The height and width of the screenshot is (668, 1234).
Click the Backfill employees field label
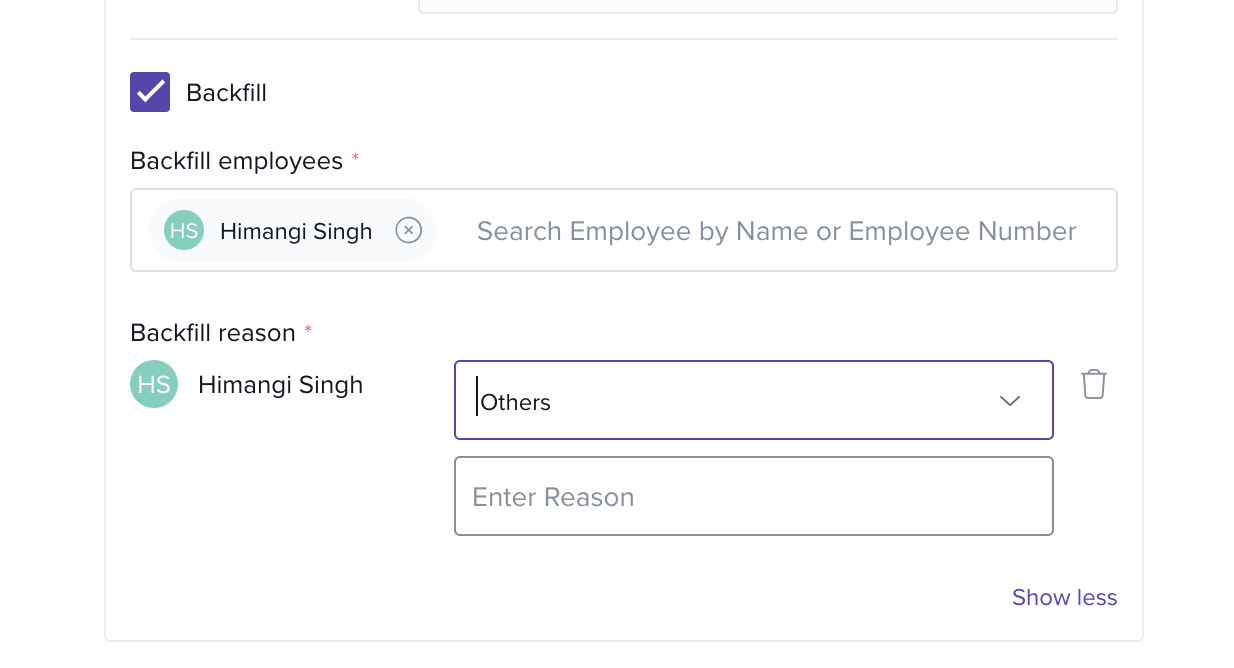(236, 161)
